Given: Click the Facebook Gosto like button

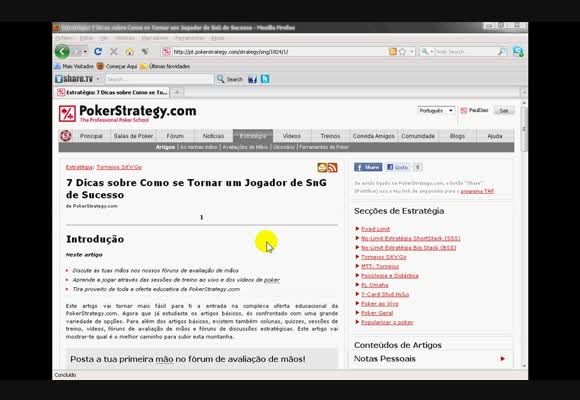Looking at the screenshot, I should click(x=398, y=167).
